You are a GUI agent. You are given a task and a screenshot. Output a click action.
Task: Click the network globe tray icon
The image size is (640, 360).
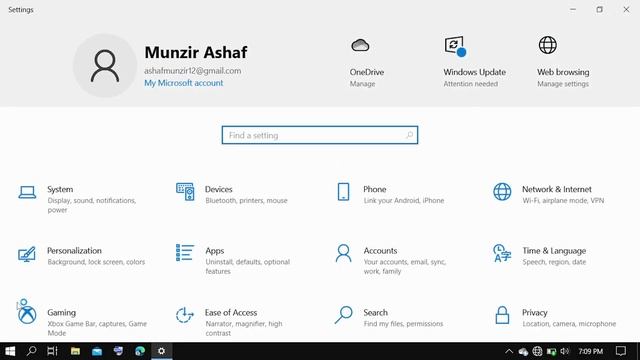[538, 351]
